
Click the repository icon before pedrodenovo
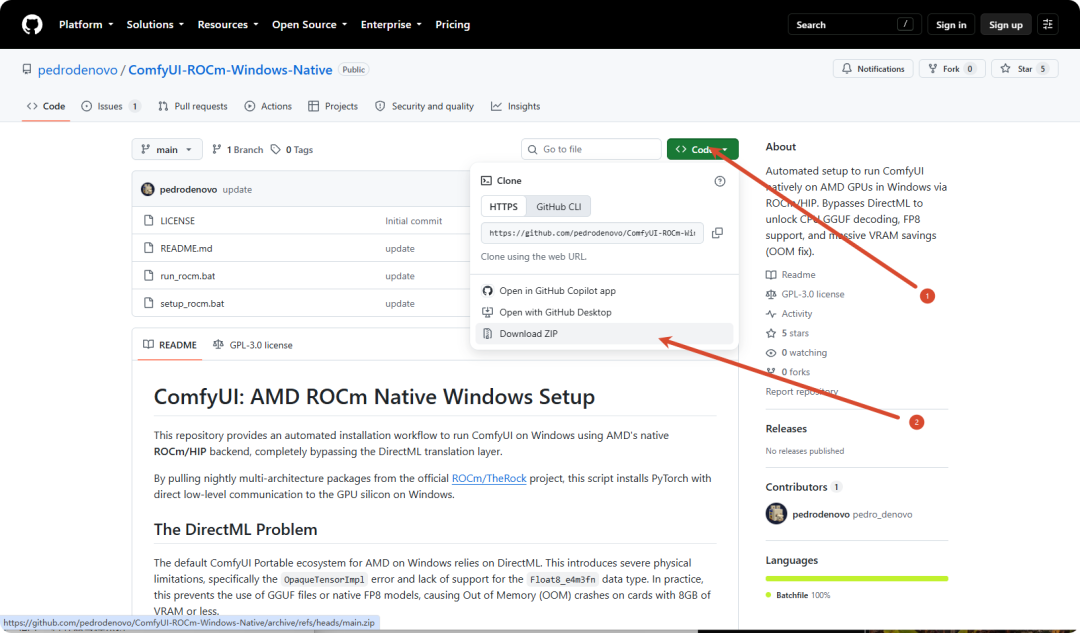(x=27, y=70)
